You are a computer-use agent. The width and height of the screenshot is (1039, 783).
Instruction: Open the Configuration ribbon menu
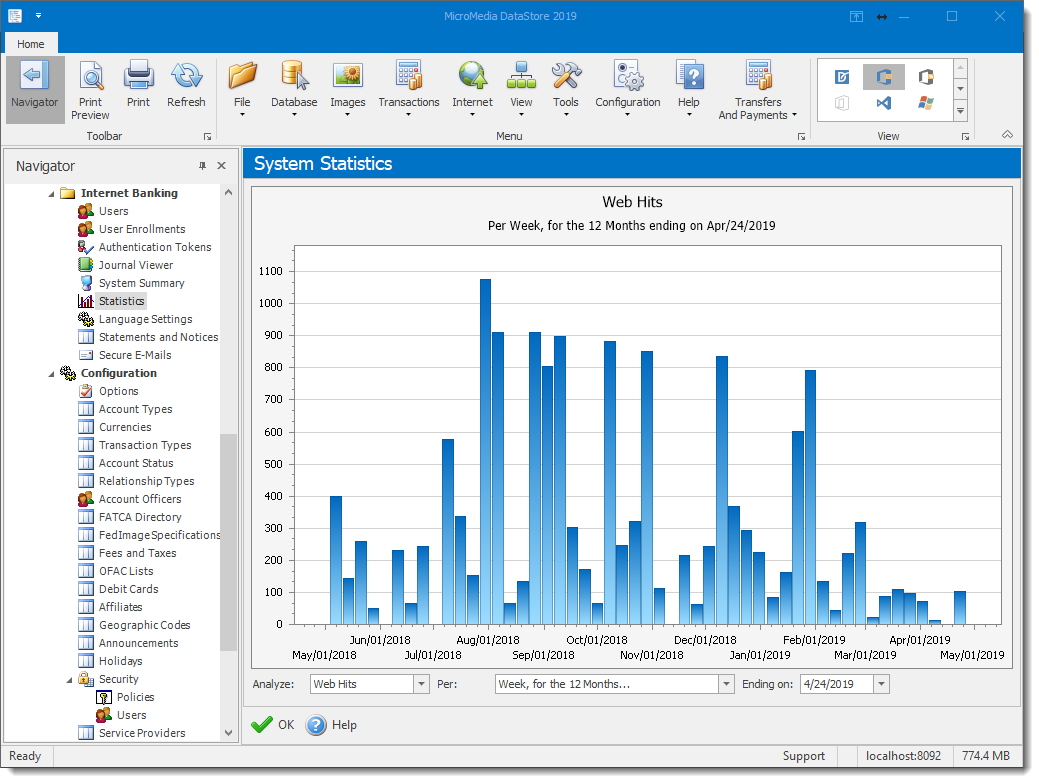pos(628,89)
